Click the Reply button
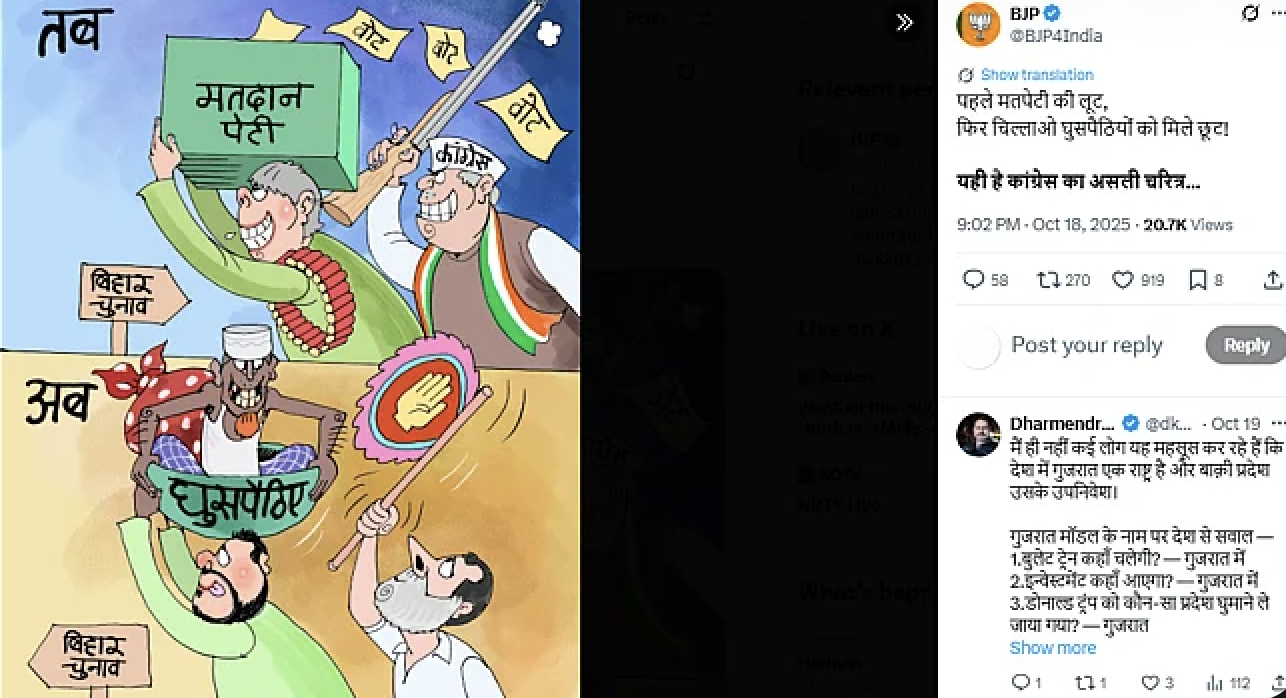Image resolution: width=1286 pixels, height=698 pixels. click(1246, 345)
